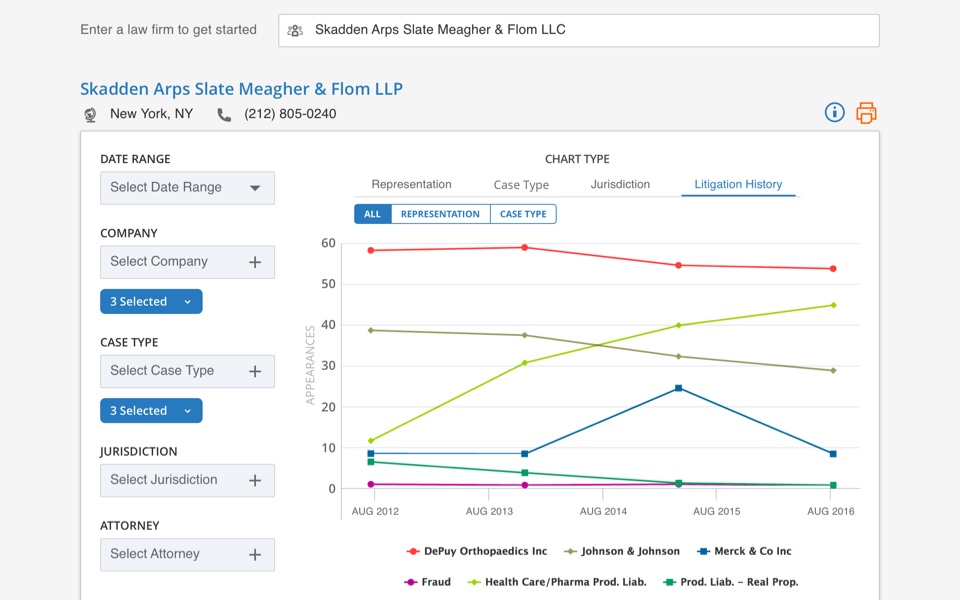
Task: Open the Skadden Arps firm title link
Action: pyautogui.click(x=241, y=89)
